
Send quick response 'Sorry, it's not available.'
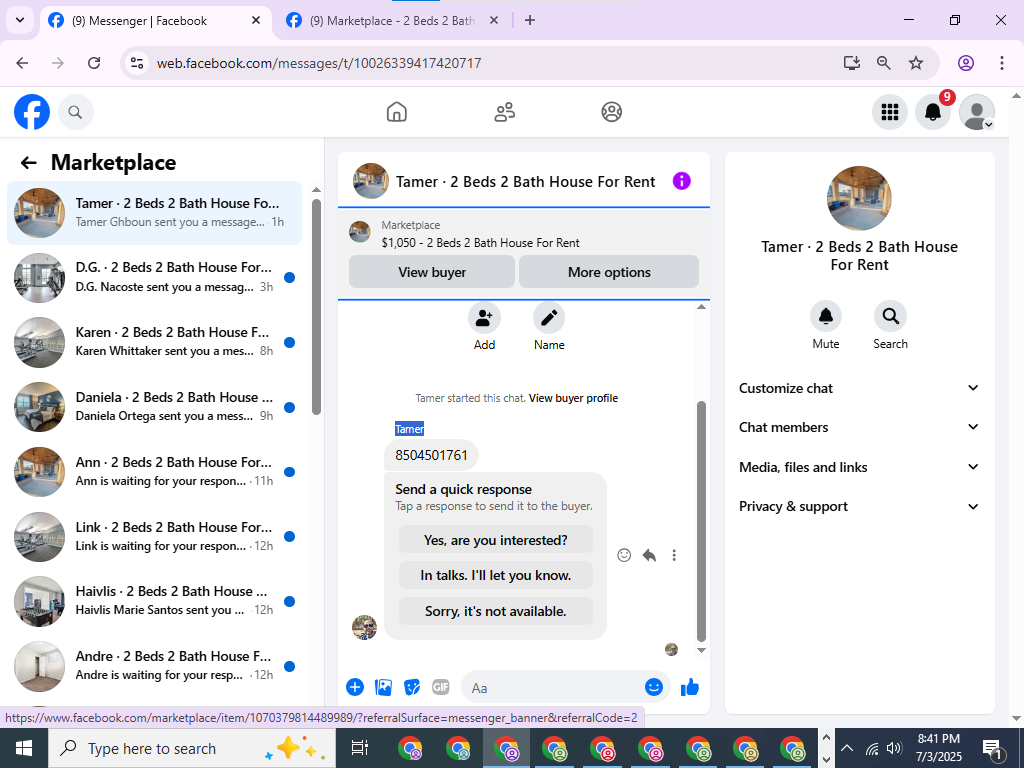tap(496, 611)
